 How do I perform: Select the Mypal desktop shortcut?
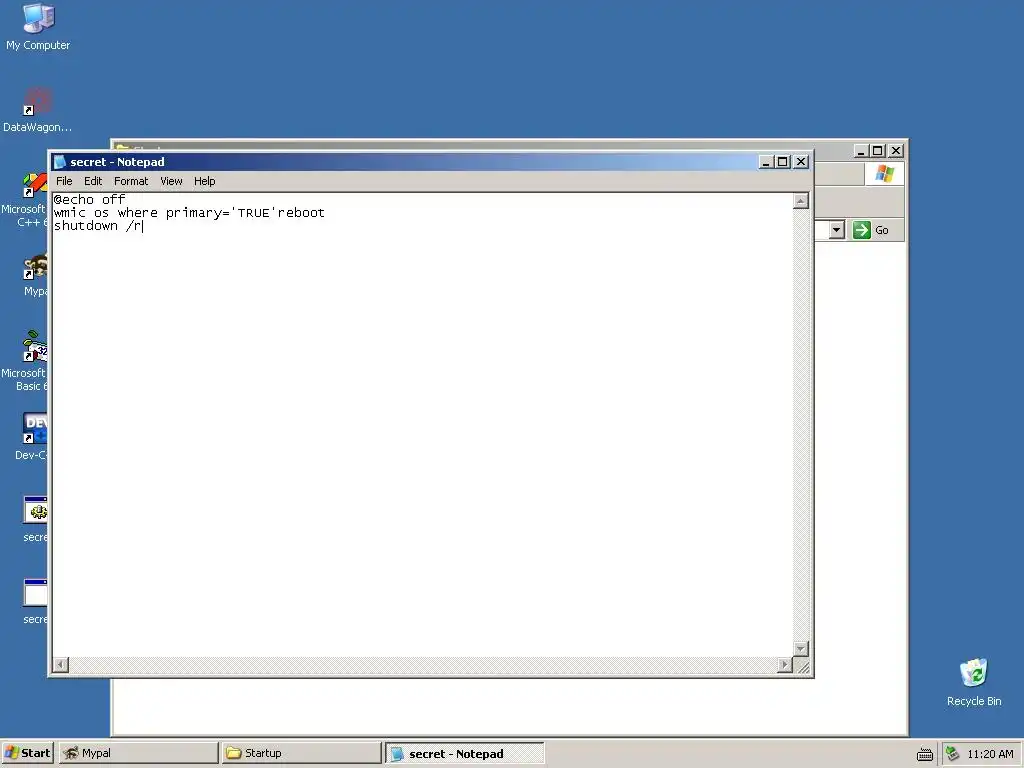[35, 276]
